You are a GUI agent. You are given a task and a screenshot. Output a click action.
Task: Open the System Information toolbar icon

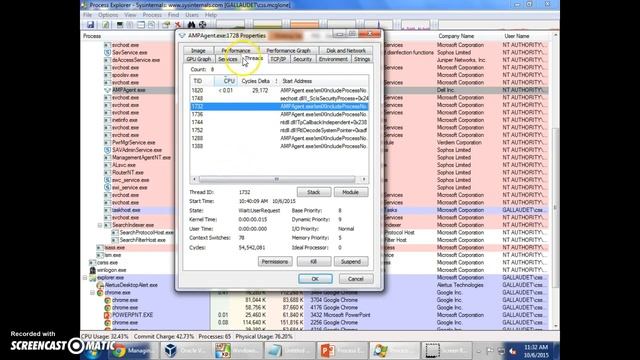(120, 25)
